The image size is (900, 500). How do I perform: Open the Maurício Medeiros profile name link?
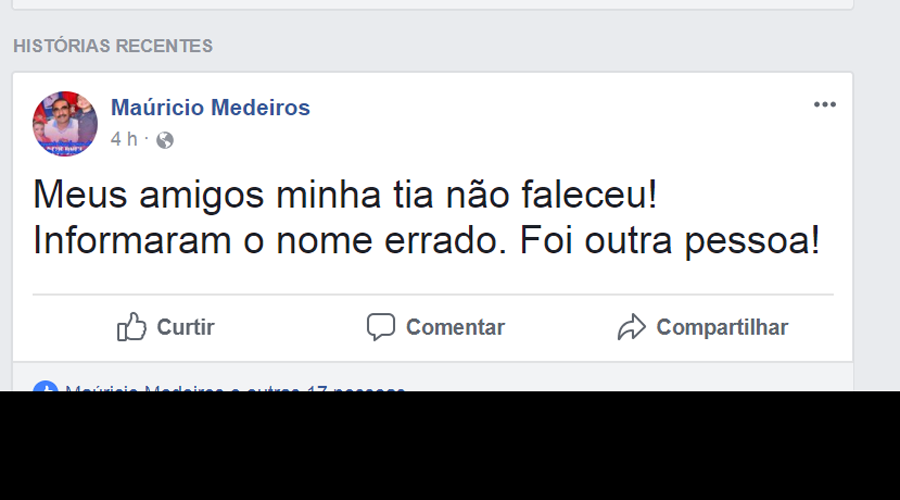210,107
